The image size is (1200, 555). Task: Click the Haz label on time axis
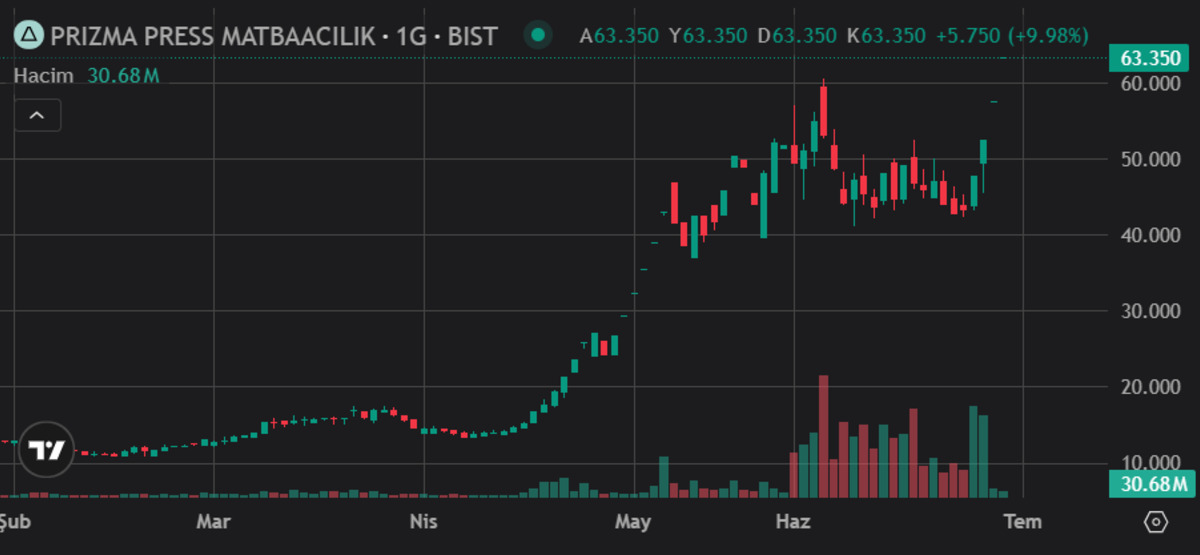tap(795, 521)
